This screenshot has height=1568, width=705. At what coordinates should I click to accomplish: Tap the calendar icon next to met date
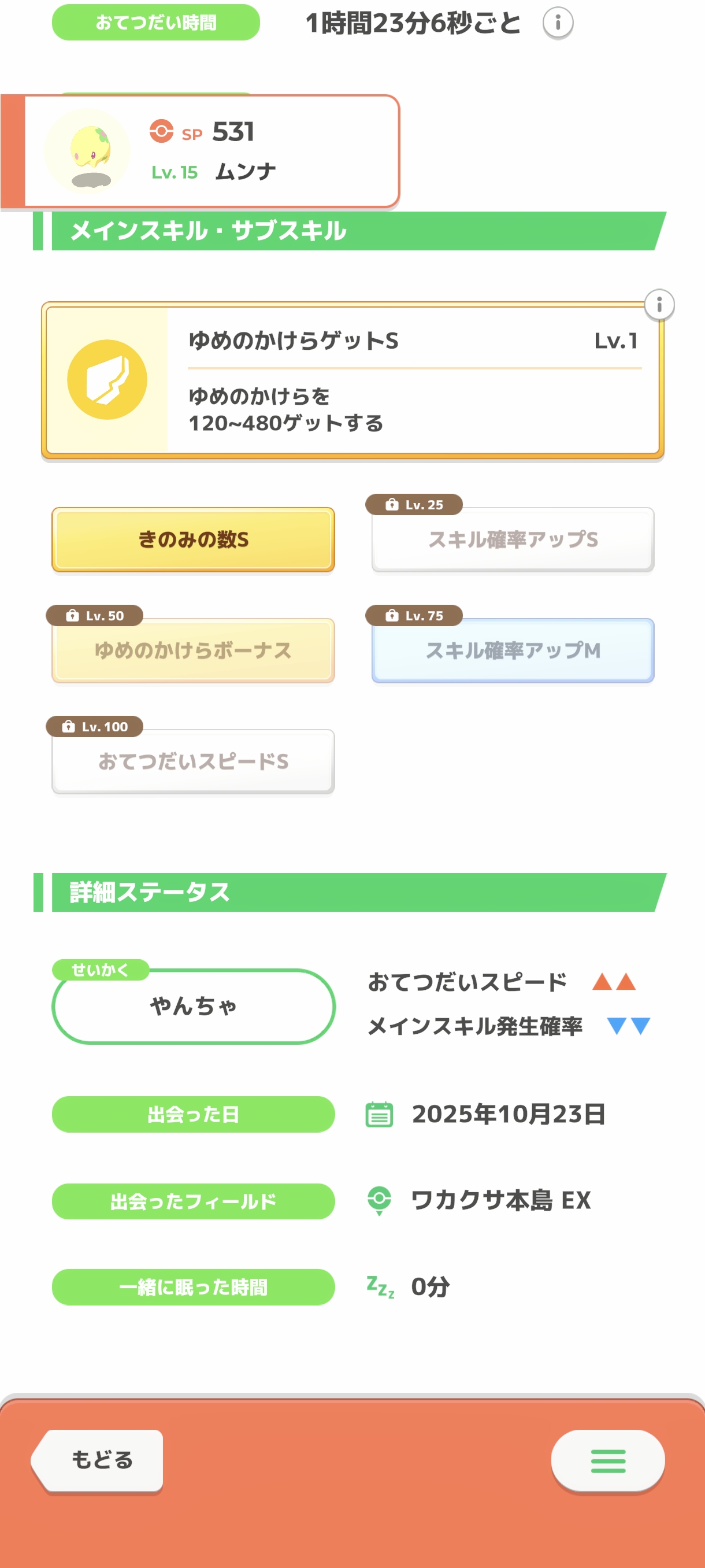pos(379,1115)
